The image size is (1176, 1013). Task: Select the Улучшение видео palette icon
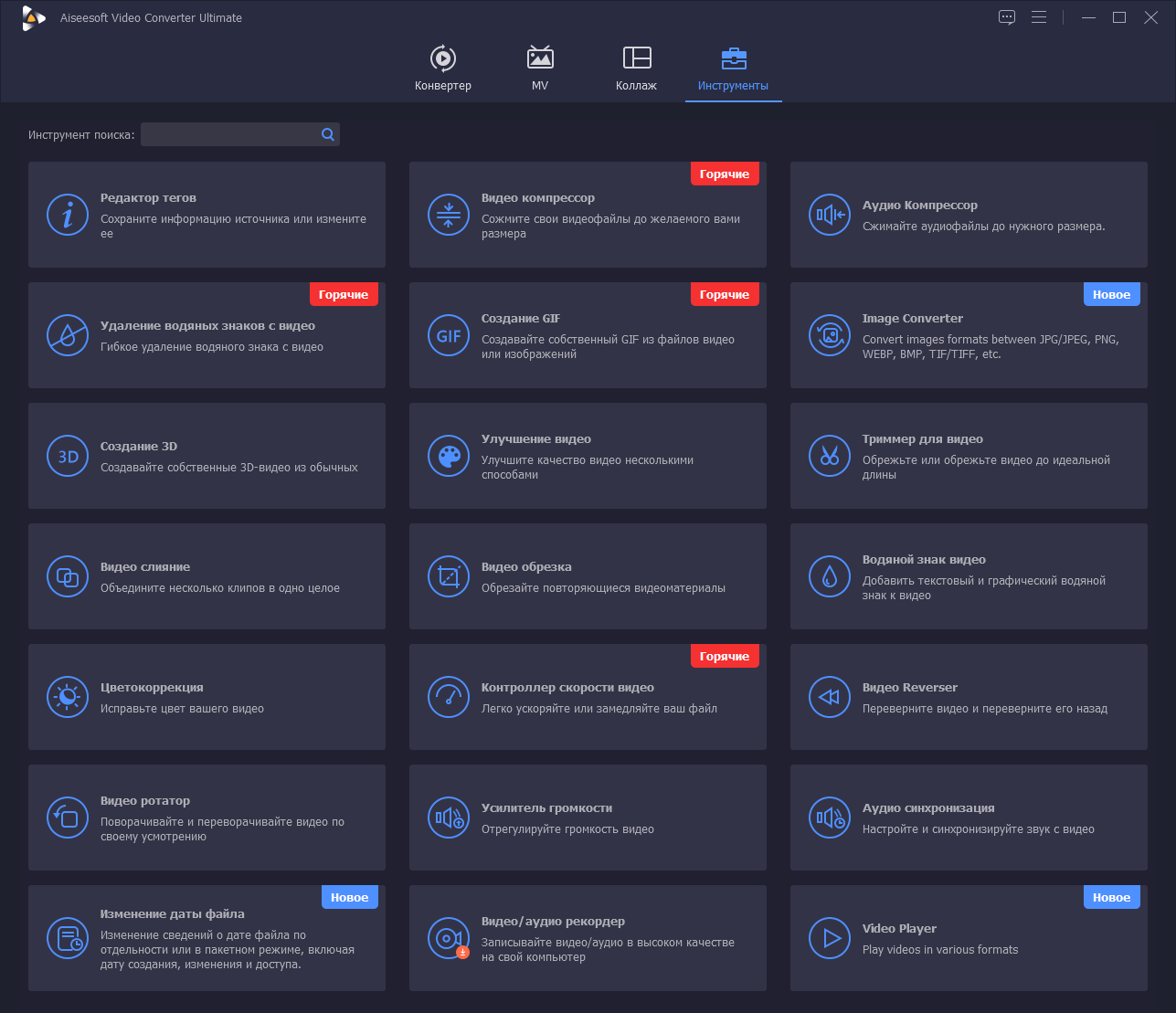click(449, 456)
